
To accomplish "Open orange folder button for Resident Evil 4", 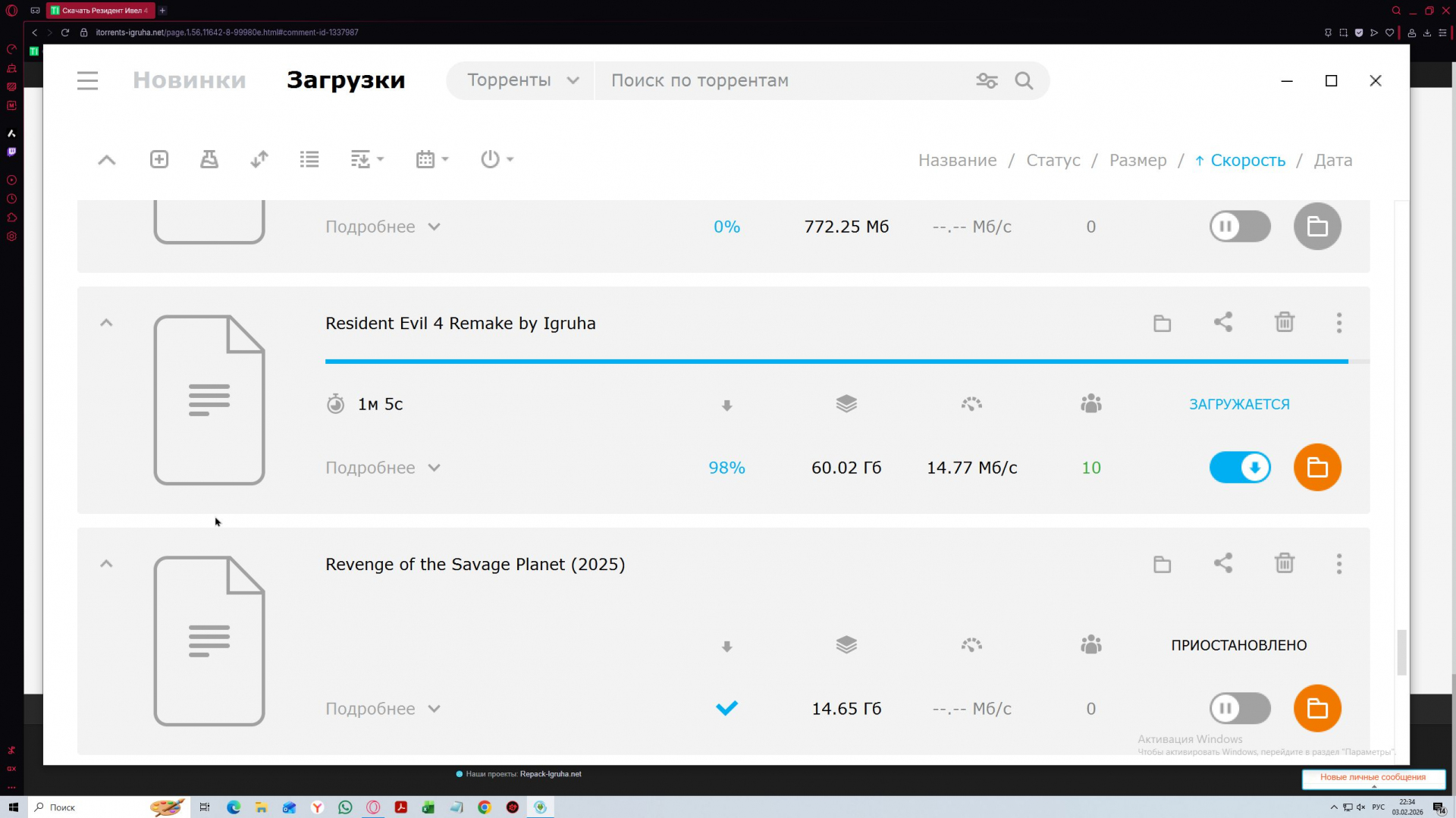I will [x=1317, y=468].
